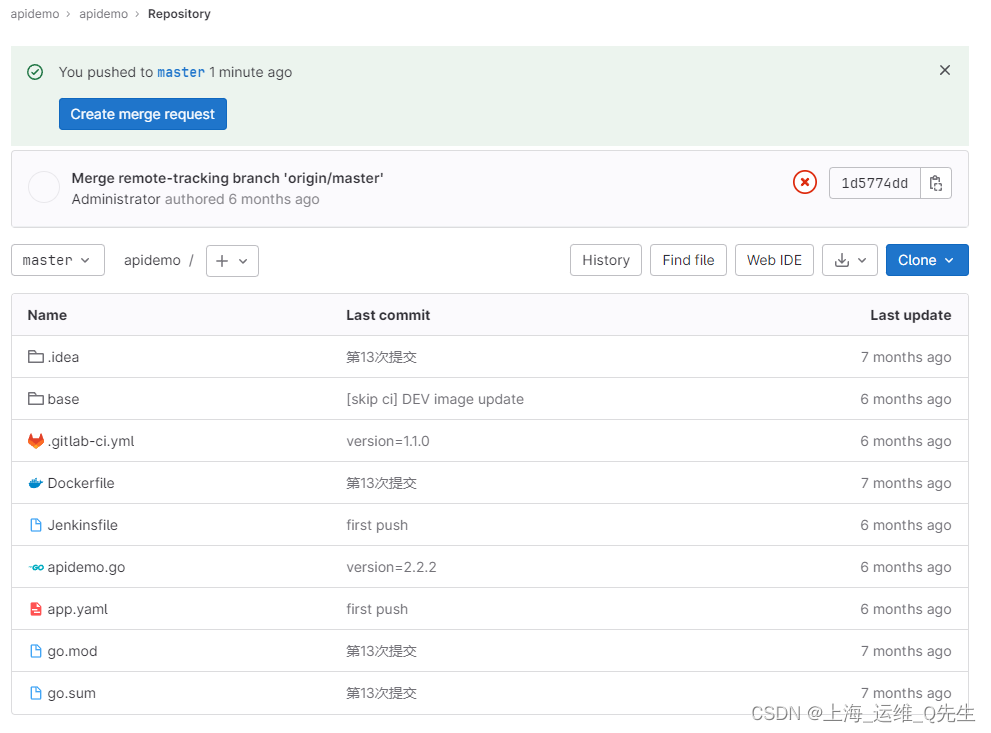Viewport: 991px width, 733px height.
Task: Click the '[skip ci] DEV image update' commit
Action: tap(435, 399)
